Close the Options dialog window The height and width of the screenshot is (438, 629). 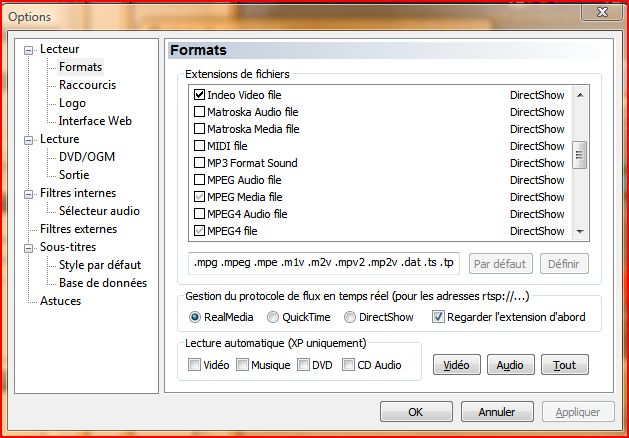pos(602,12)
